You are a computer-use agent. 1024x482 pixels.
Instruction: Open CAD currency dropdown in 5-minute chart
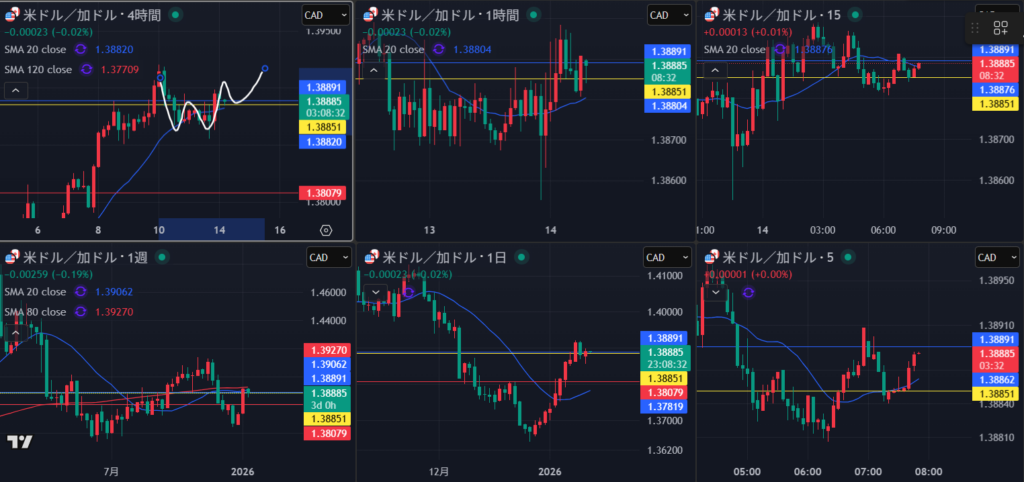pos(998,257)
